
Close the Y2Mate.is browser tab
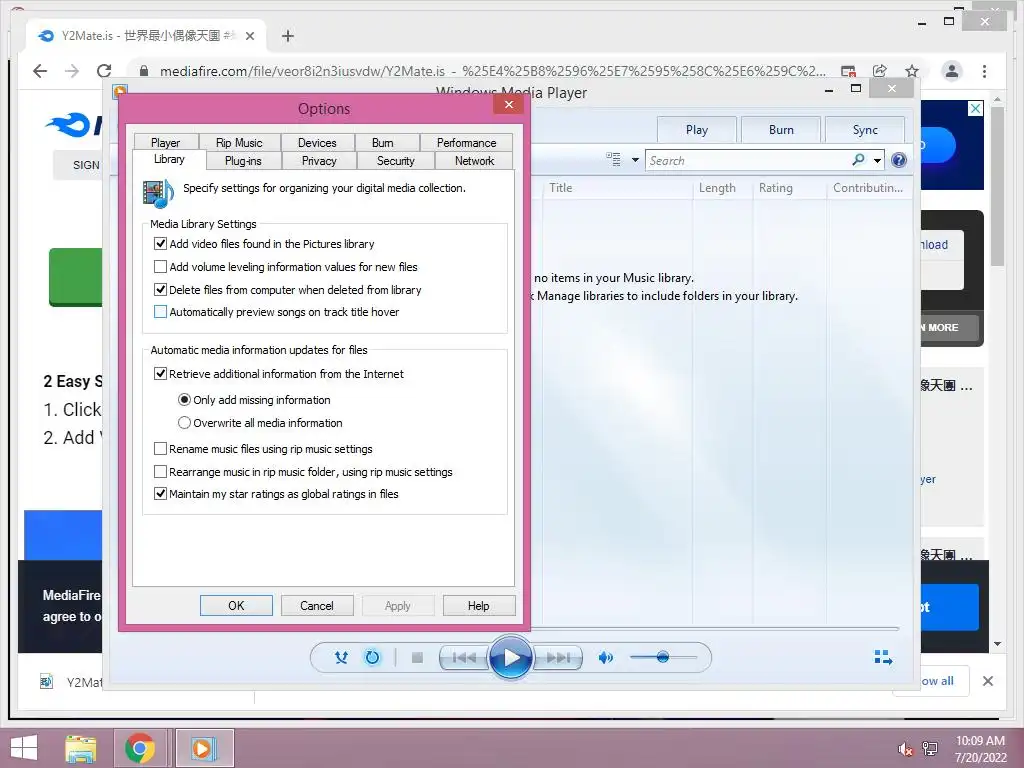coord(249,36)
